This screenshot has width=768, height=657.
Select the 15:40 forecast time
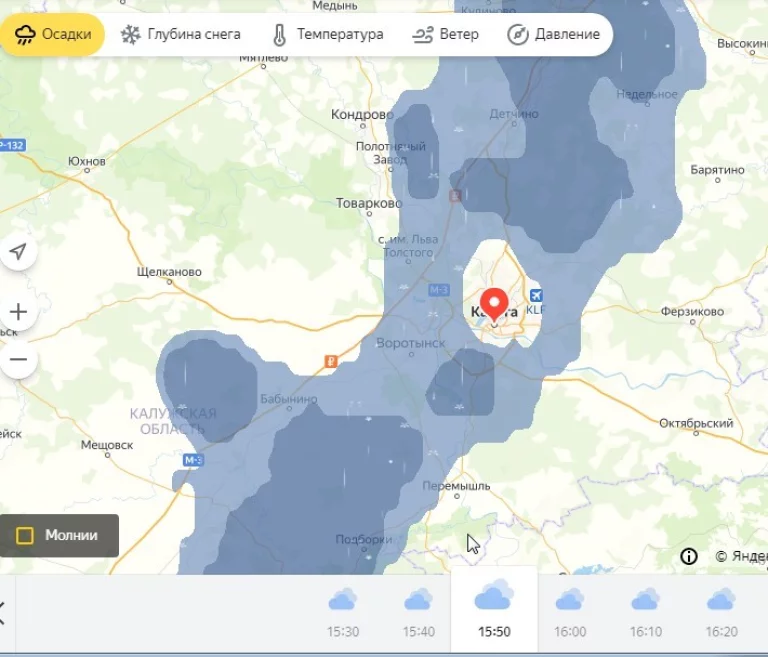pyautogui.click(x=418, y=612)
